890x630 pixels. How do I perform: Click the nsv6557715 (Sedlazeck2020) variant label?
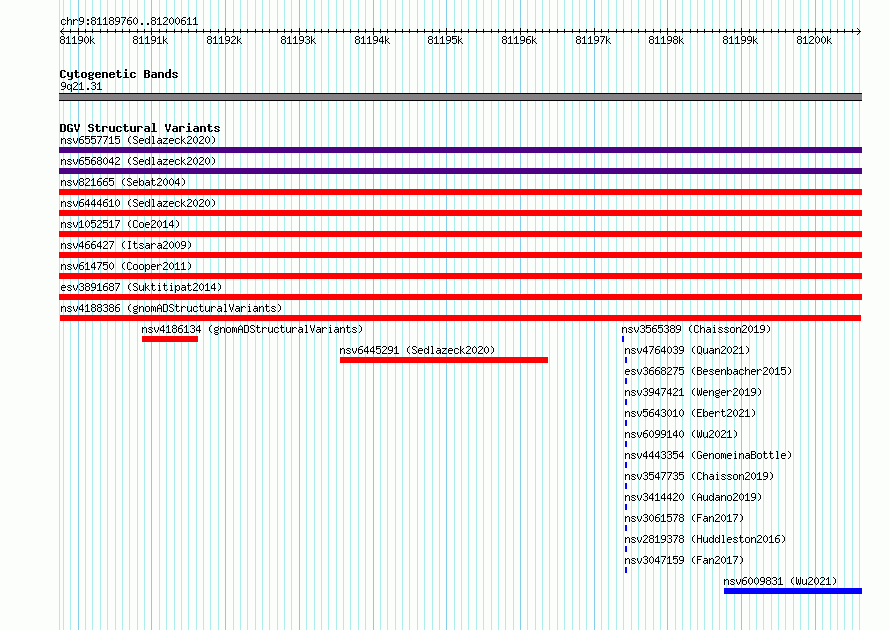pyautogui.click(x=138, y=140)
